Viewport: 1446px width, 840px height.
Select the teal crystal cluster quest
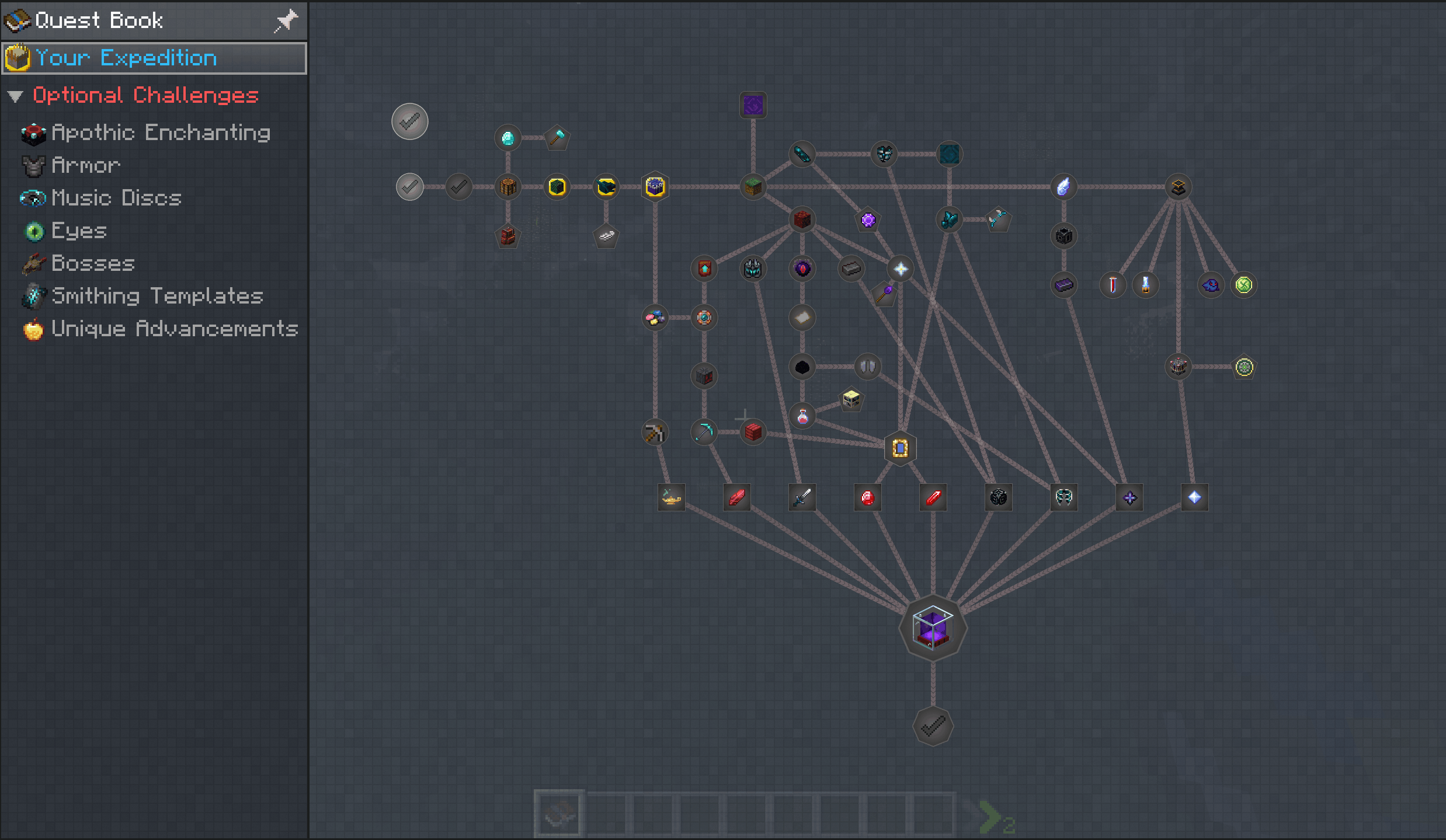[x=949, y=220]
